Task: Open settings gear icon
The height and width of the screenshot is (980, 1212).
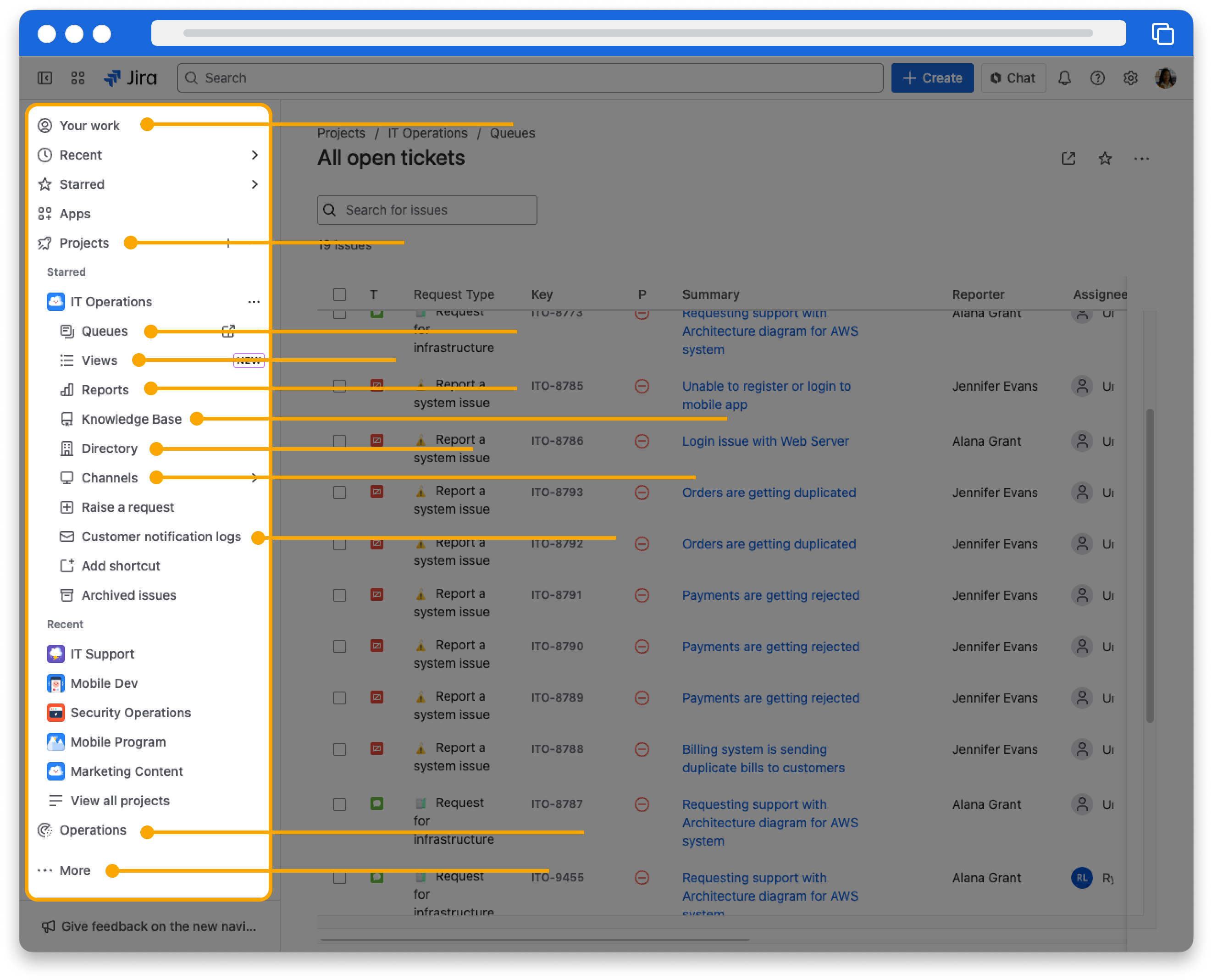Action: pyautogui.click(x=1130, y=78)
